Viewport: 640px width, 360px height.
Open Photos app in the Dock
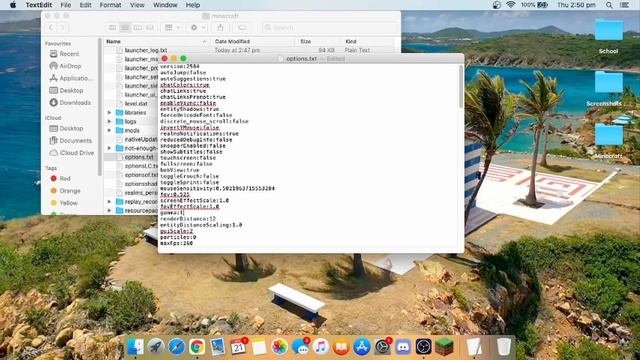coord(280,347)
